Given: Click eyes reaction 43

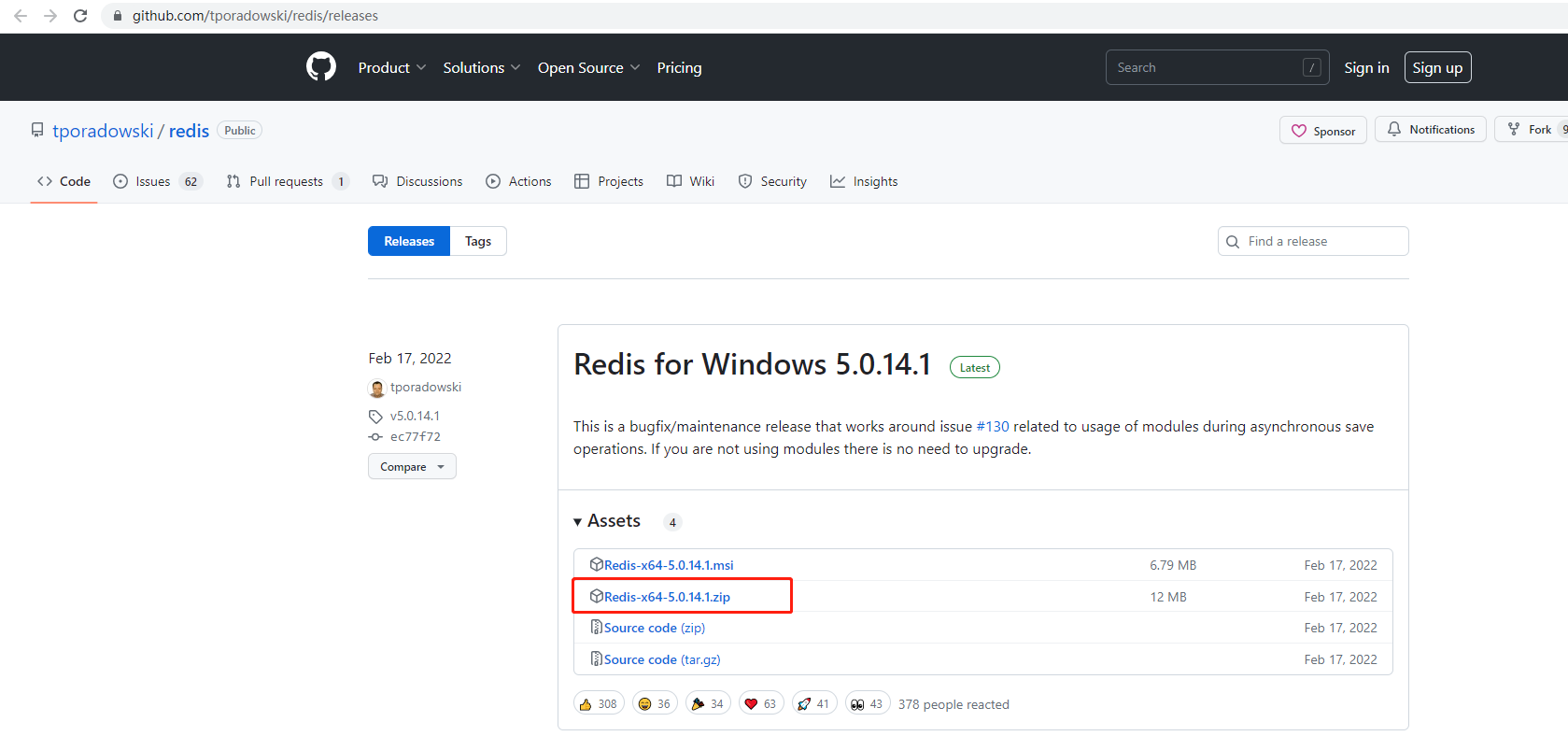Looking at the screenshot, I should [868, 703].
